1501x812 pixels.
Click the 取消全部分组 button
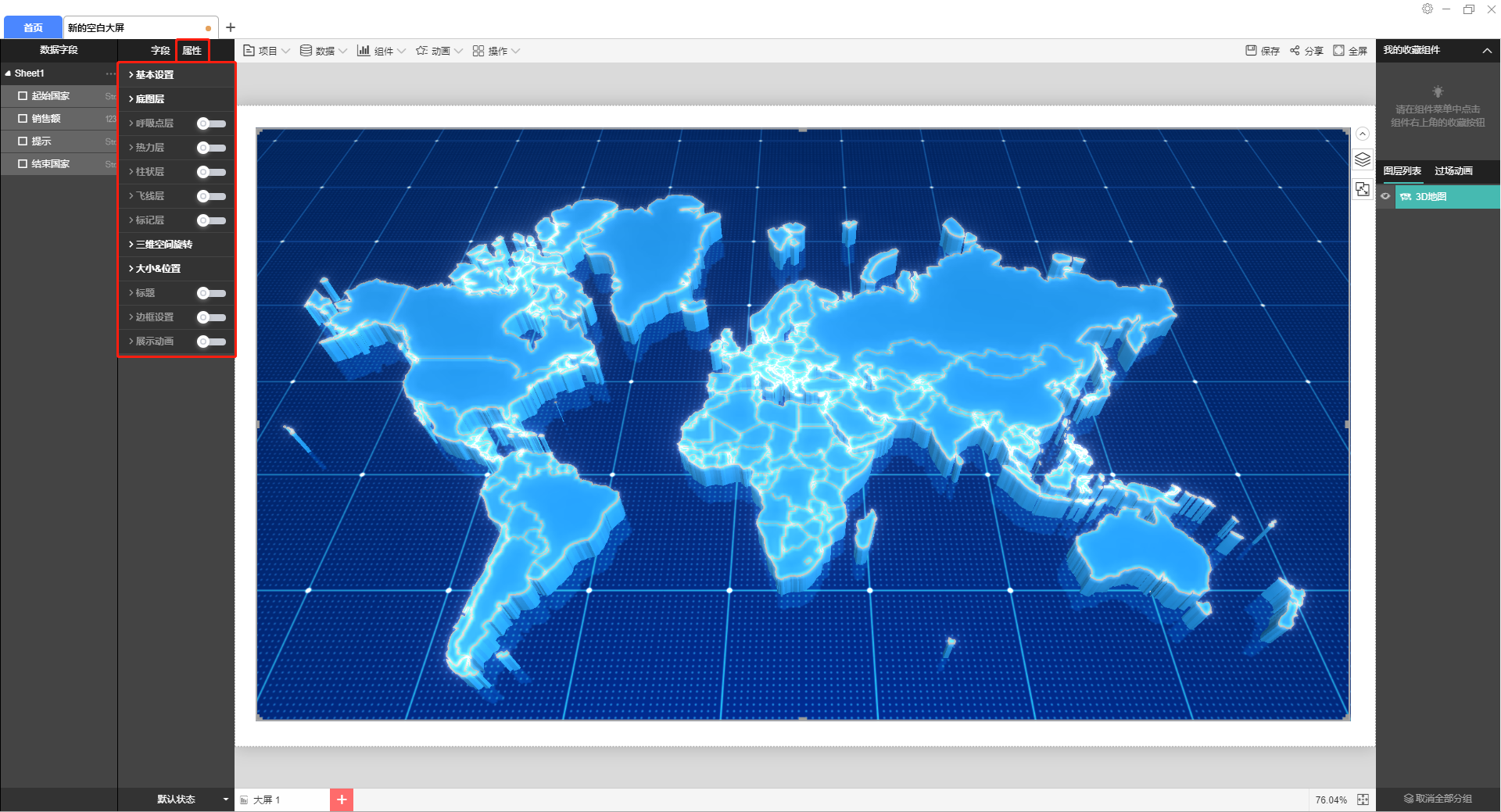tap(1438, 799)
